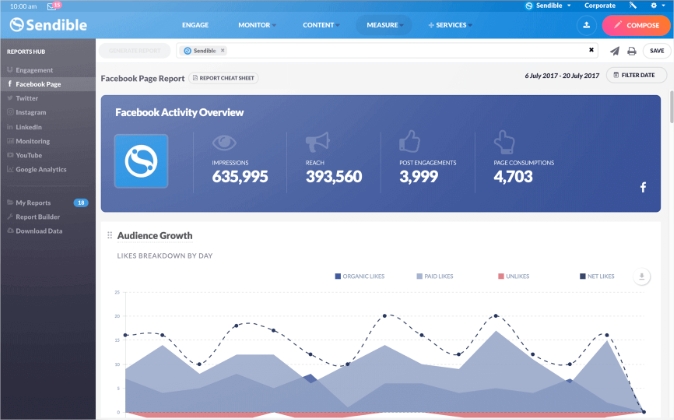Click the Save button
This screenshot has width=674, height=420.
tap(657, 51)
